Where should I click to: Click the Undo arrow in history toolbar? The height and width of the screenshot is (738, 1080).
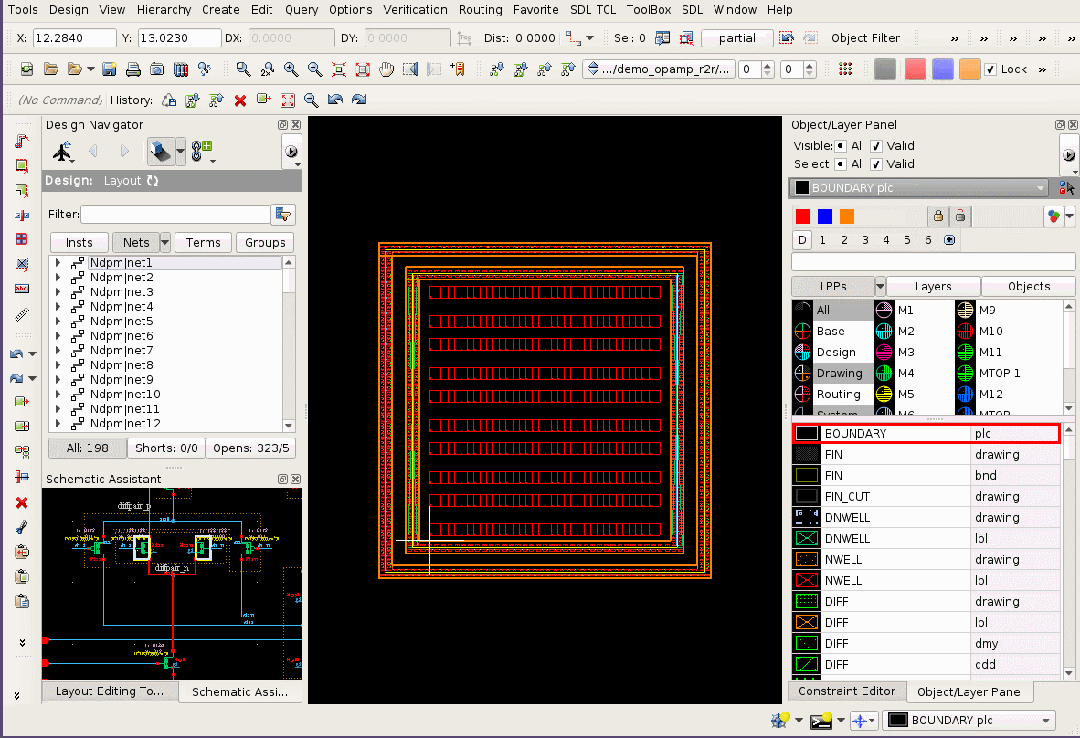click(335, 100)
